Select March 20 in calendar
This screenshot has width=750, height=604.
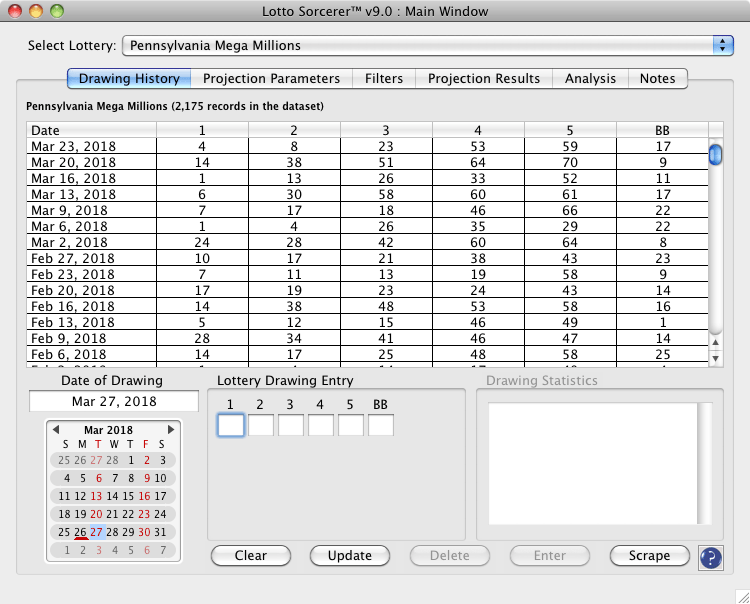[x=97, y=514]
